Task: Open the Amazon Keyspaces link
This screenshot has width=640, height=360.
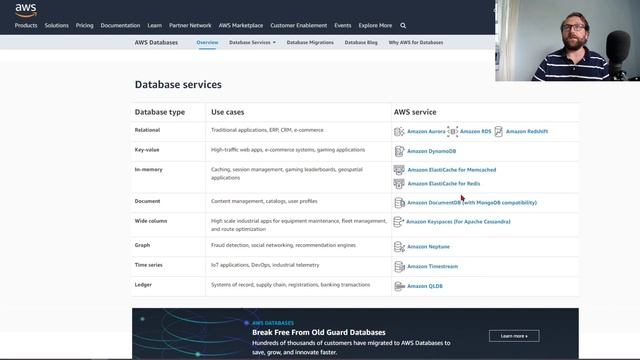Action: (x=458, y=222)
